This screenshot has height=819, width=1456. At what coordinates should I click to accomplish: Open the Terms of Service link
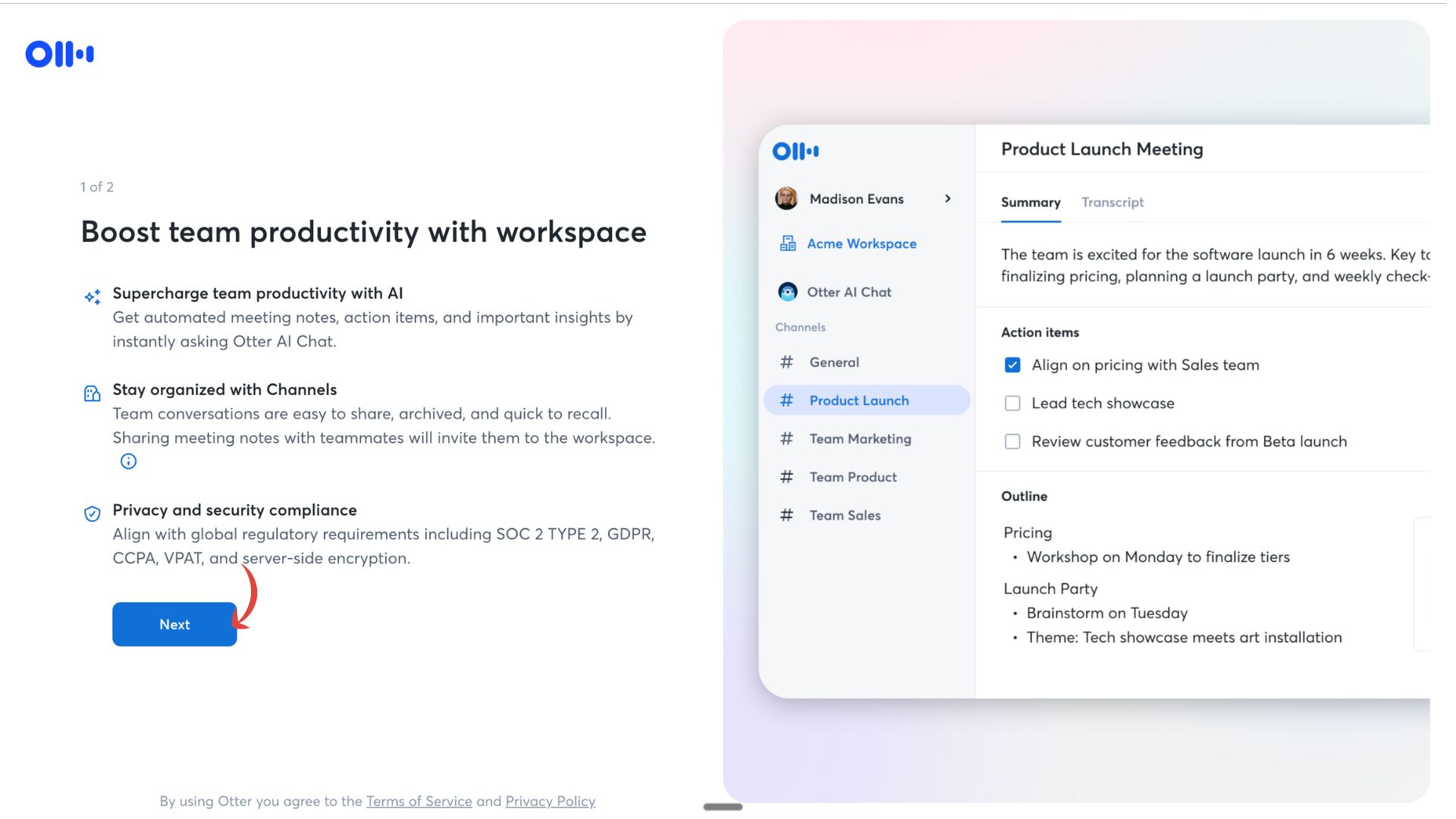click(x=419, y=802)
